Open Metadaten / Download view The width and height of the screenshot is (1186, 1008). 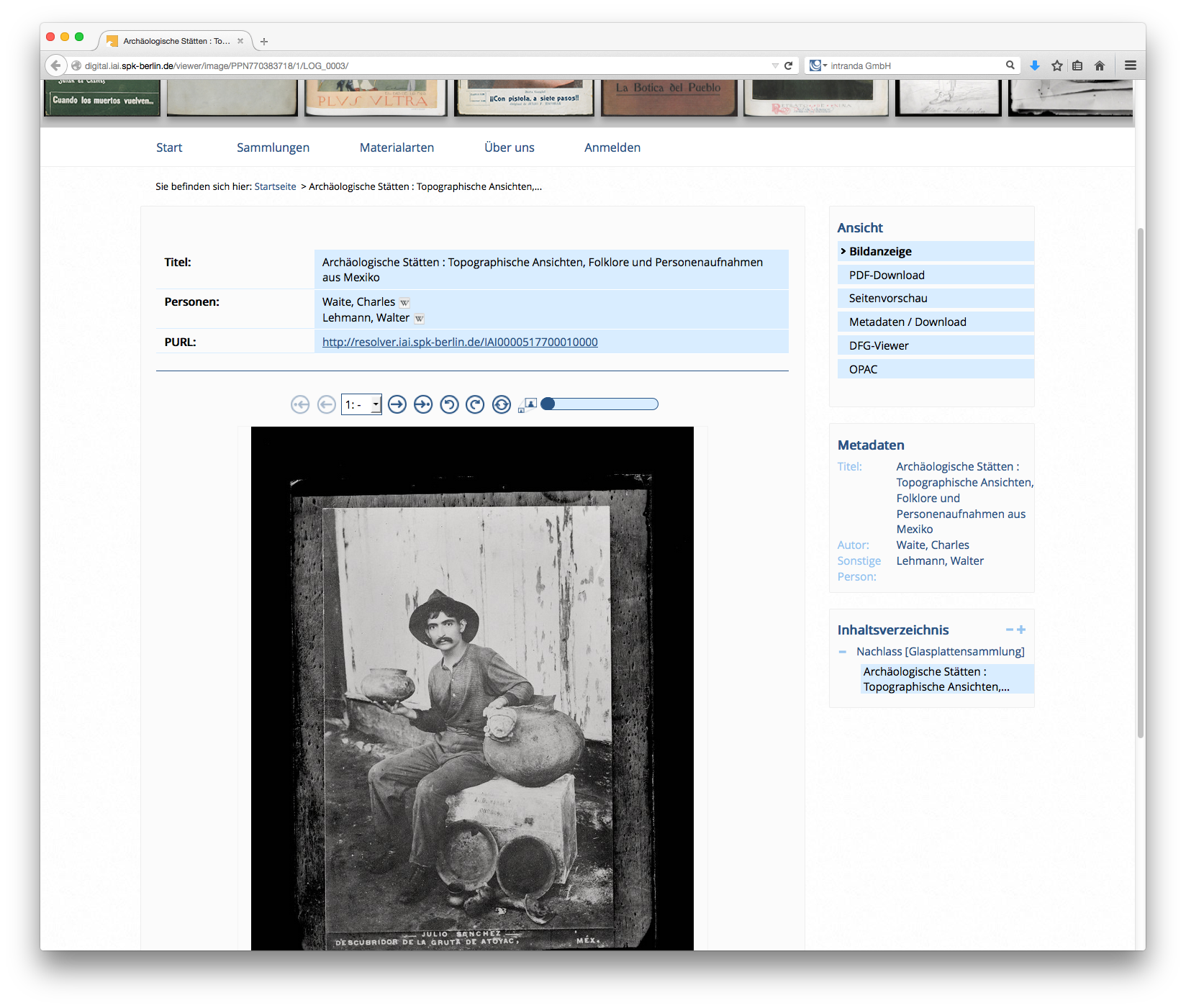click(x=936, y=322)
